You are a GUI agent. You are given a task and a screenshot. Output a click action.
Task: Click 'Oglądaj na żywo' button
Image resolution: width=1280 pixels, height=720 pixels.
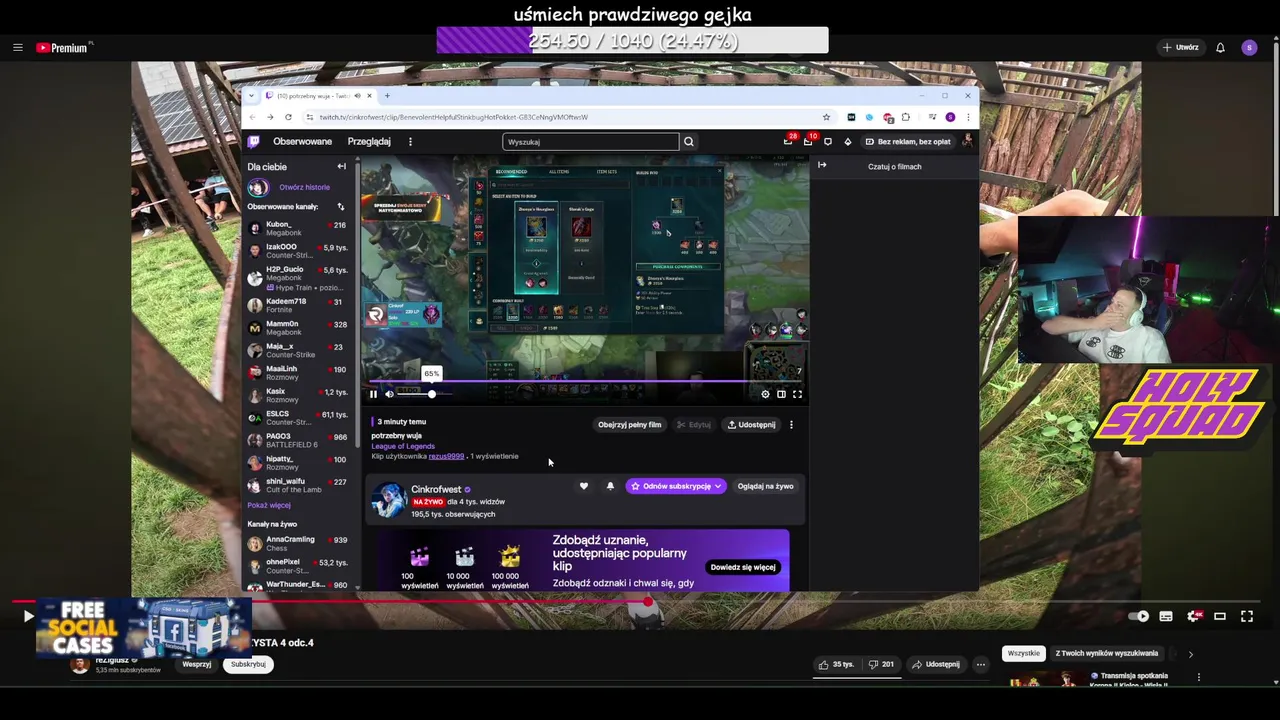pyautogui.click(x=765, y=486)
